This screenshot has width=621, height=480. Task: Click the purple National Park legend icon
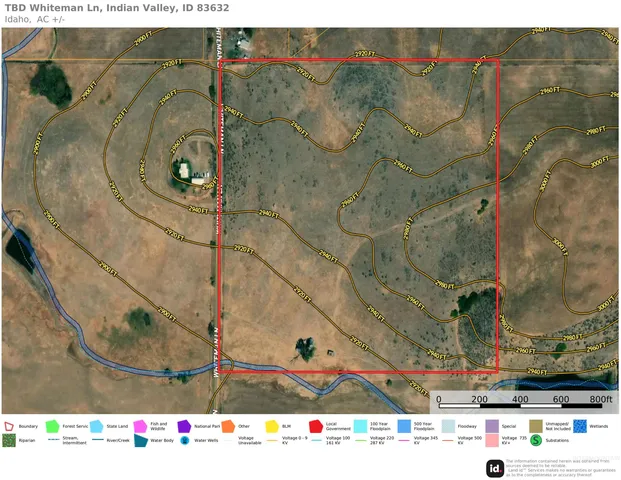click(x=184, y=426)
